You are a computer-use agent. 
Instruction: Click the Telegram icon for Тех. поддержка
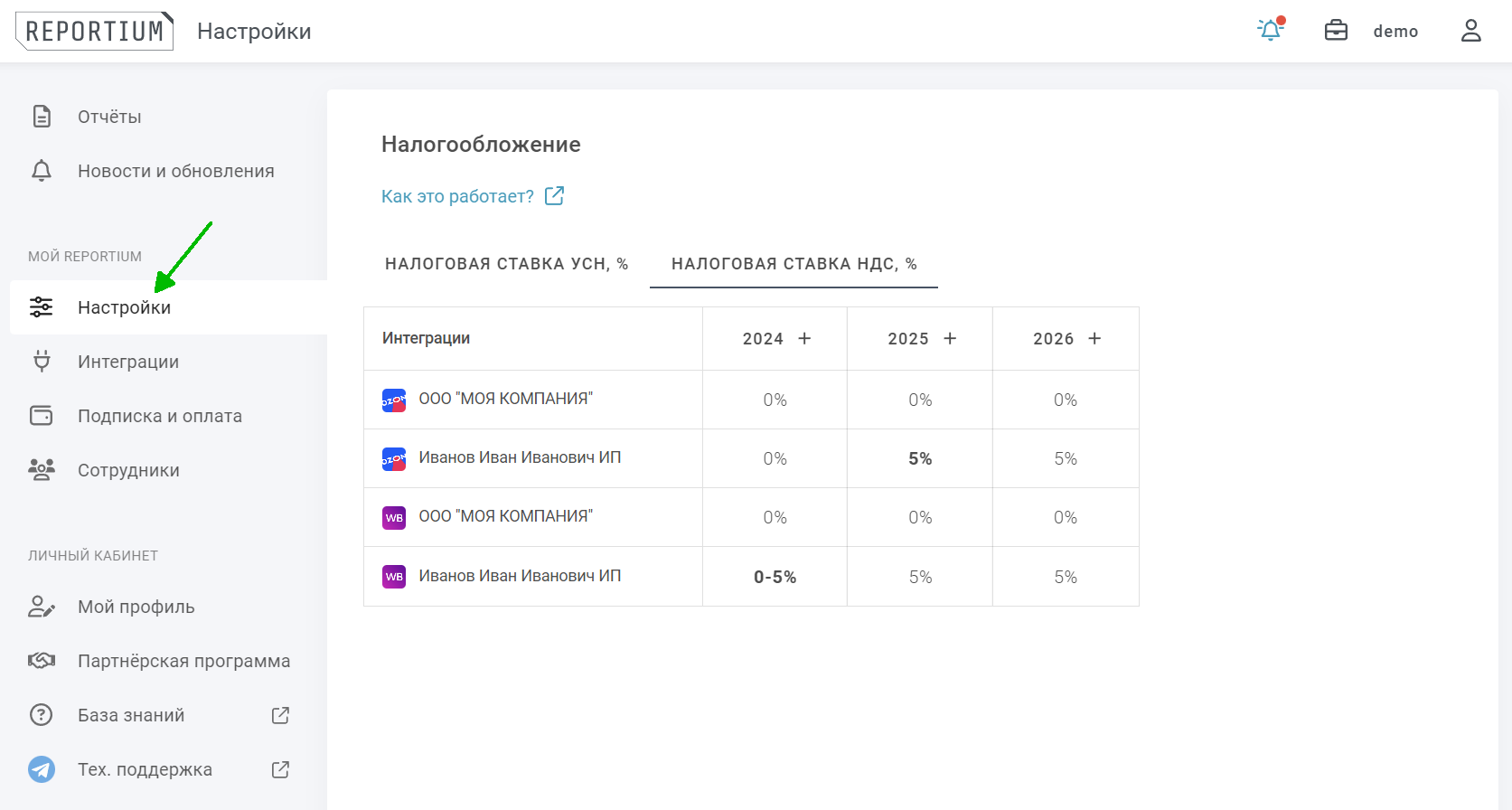pyautogui.click(x=42, y=769)
